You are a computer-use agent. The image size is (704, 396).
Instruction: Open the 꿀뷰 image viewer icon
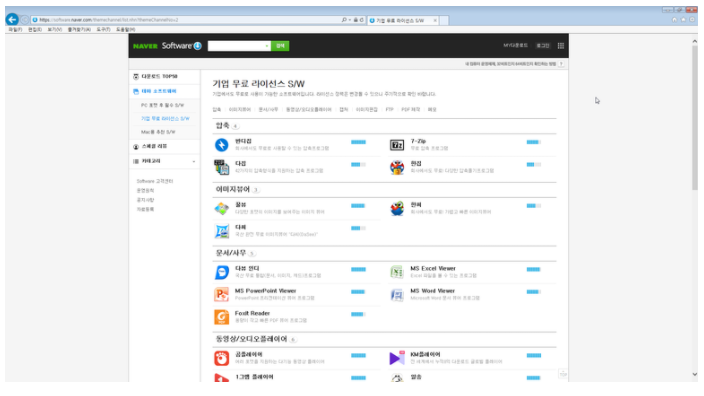coord(221,208)
